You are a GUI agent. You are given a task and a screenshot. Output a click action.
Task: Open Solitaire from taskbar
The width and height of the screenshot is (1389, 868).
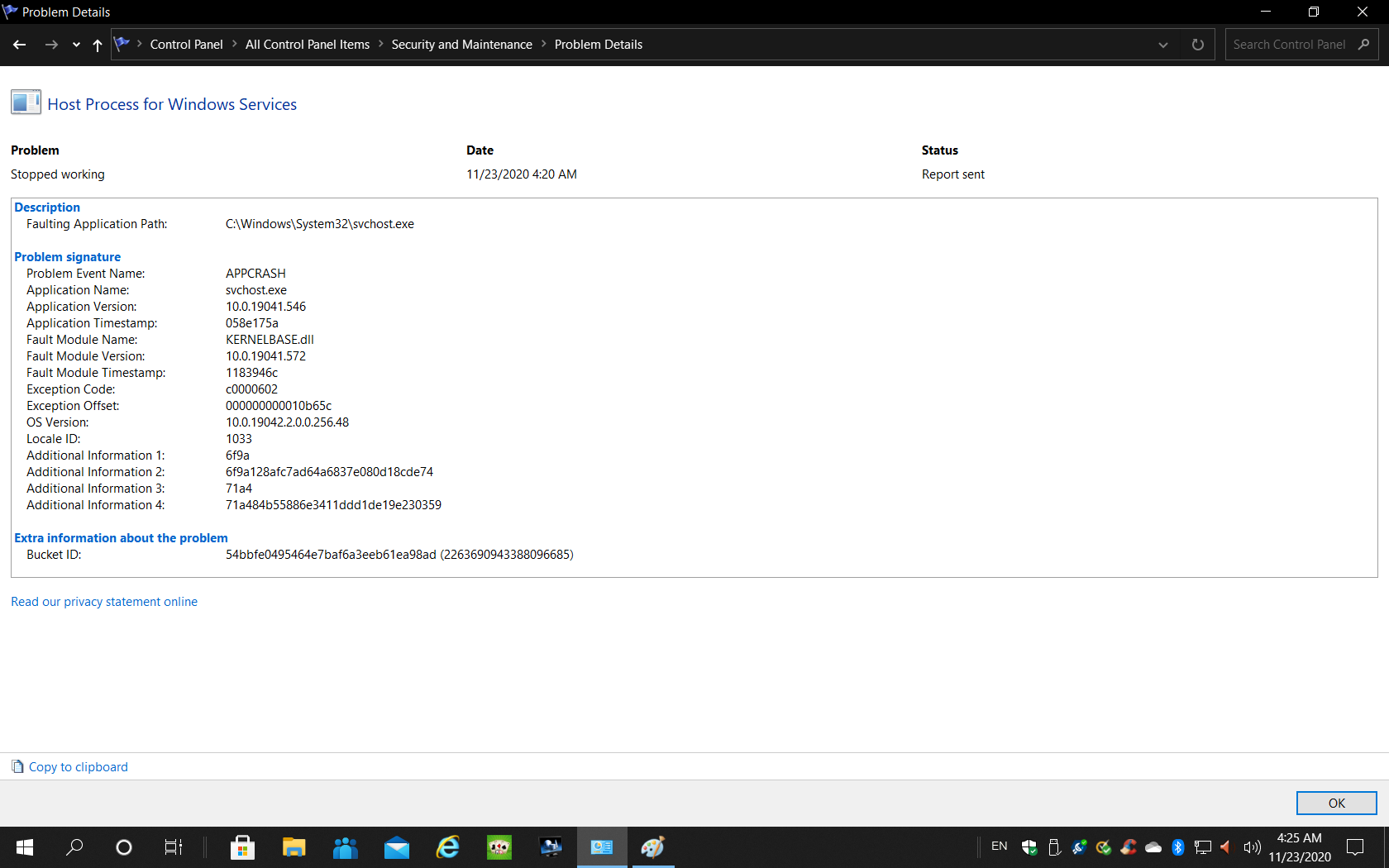[499, 847]
